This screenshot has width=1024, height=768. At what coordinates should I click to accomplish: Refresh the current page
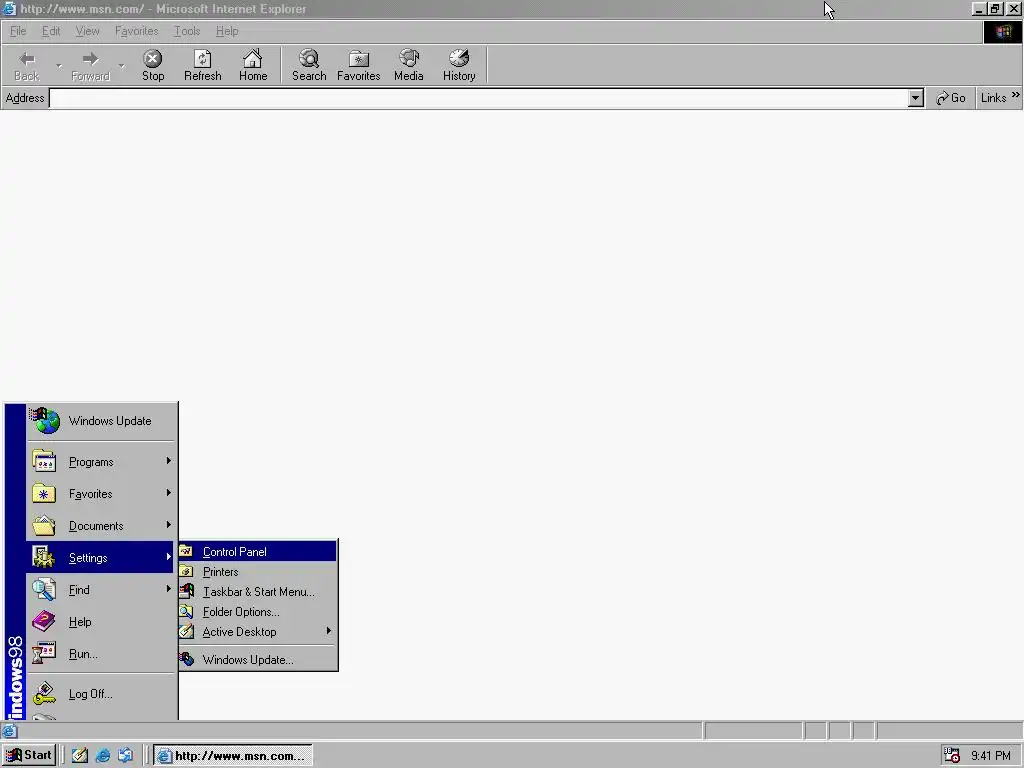click(x=202, y=65)
